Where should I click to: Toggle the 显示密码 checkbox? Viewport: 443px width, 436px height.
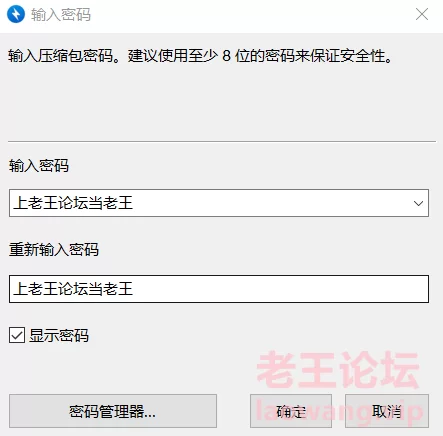coord(17,335)
